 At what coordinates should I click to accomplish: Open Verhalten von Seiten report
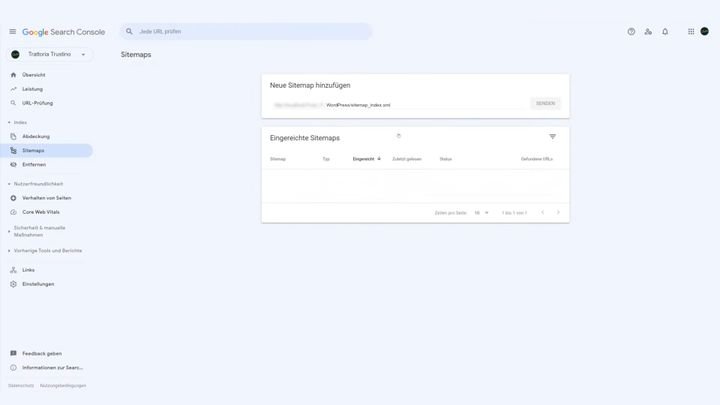[x=47, y=198]
